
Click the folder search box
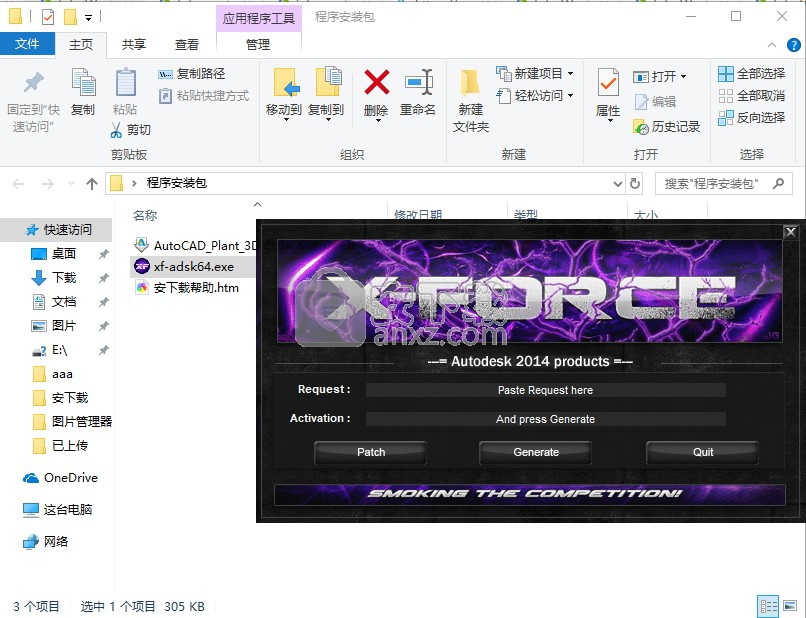click(723, 184)
